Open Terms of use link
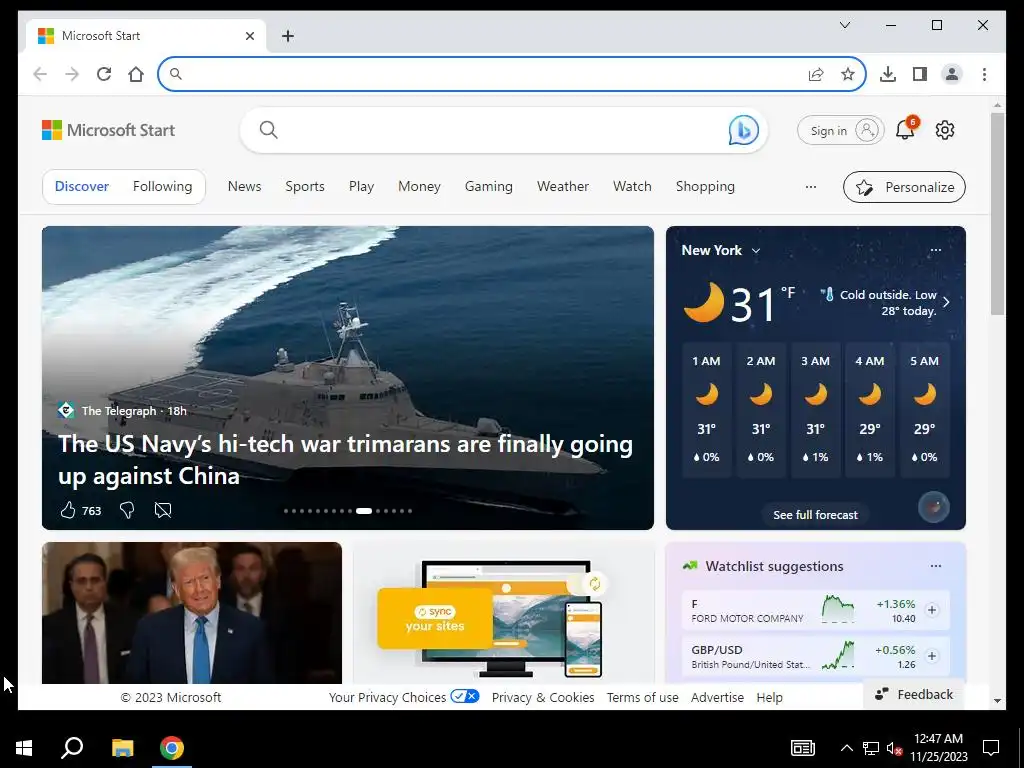Screen dimensions: 1024x768 [643, 697]
